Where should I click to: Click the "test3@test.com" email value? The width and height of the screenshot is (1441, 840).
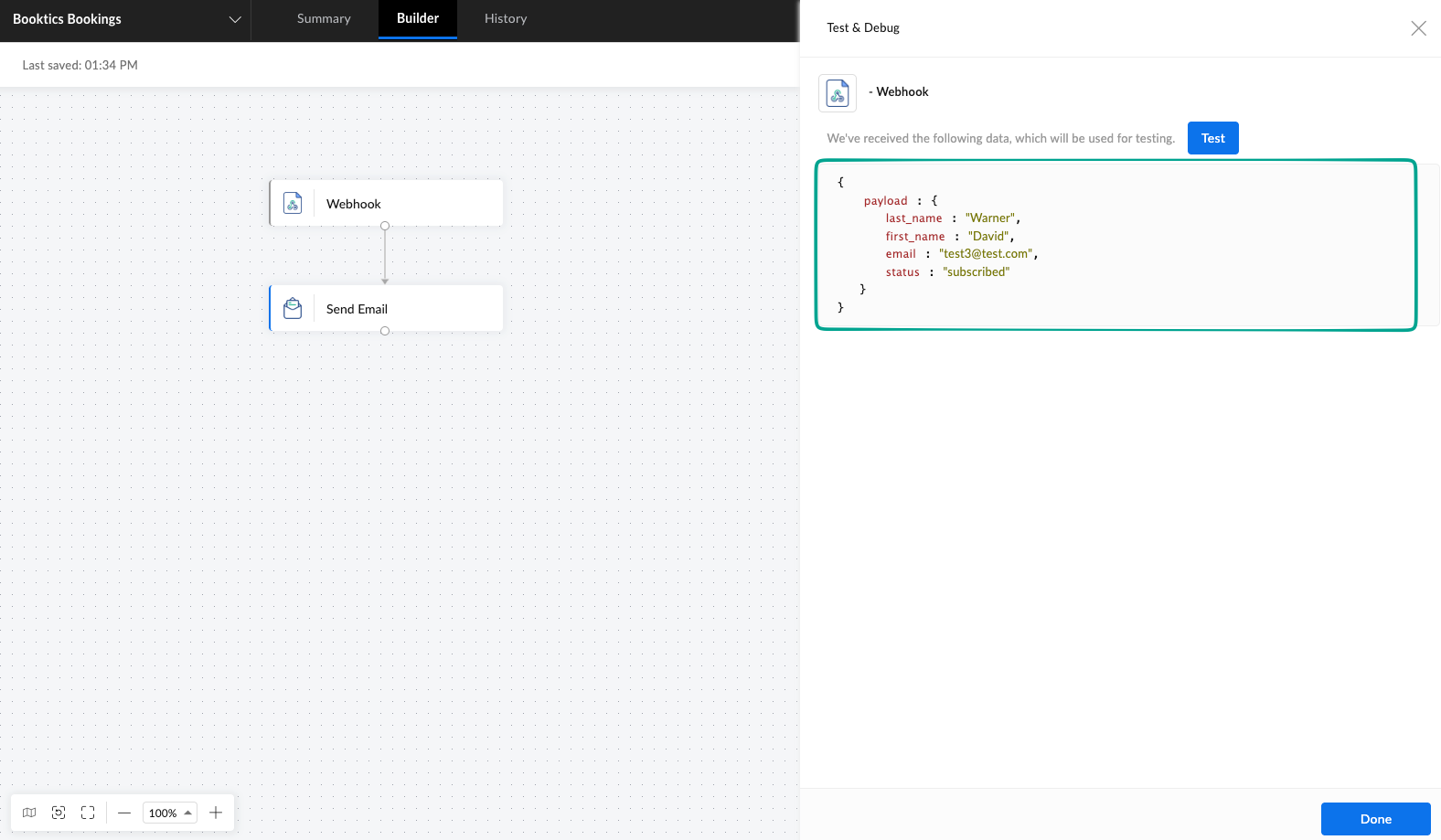986,254
